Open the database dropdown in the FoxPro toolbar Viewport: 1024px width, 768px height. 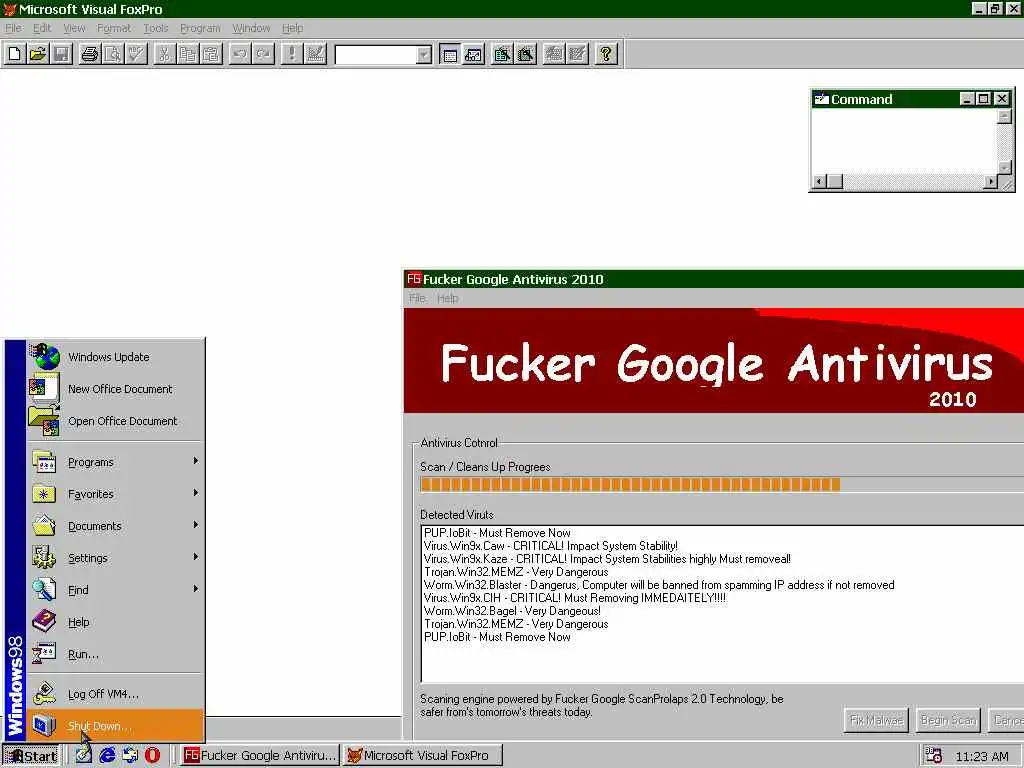(x=424, y=55)
